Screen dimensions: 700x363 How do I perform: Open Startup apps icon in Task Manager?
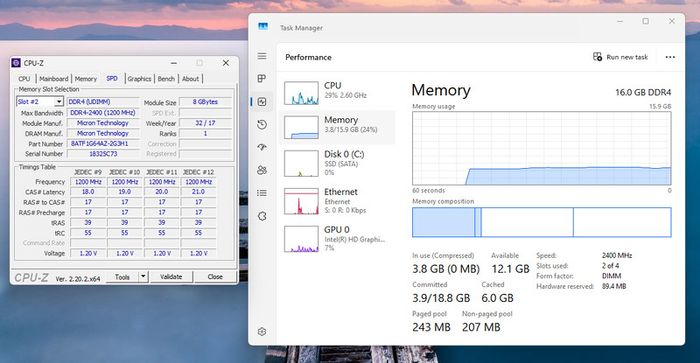coord(262,147)
